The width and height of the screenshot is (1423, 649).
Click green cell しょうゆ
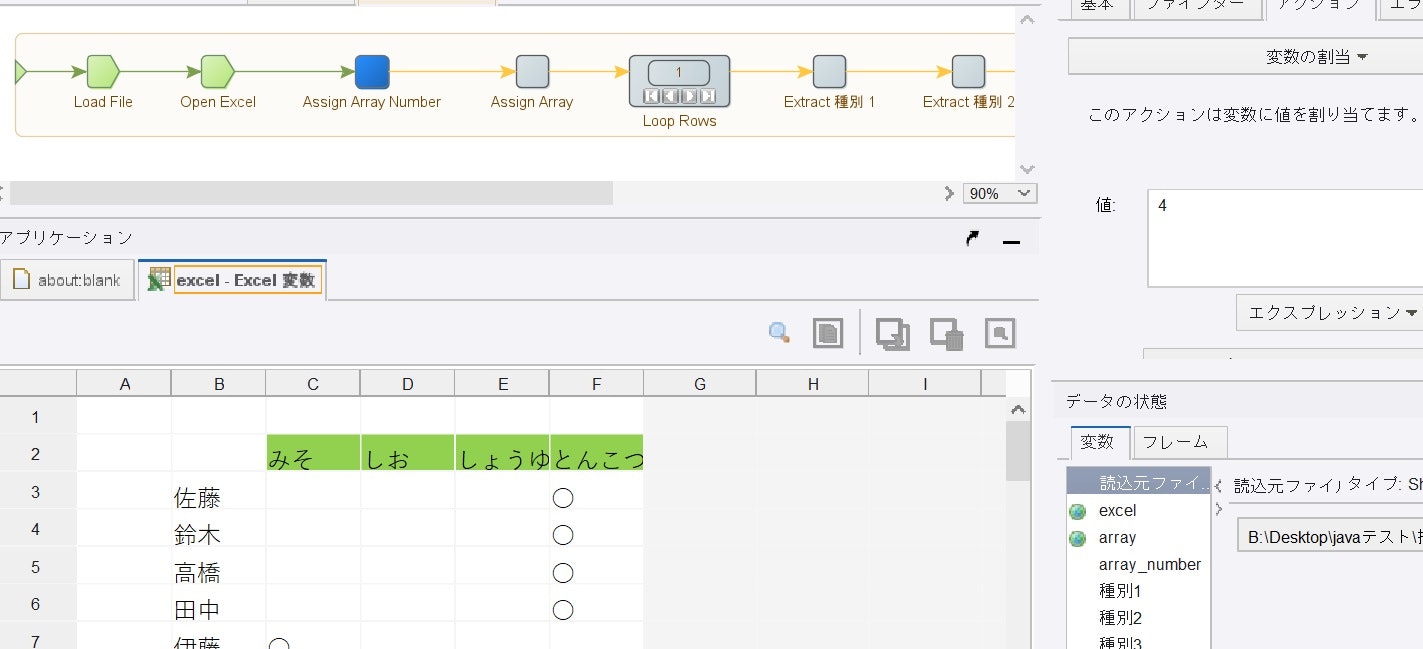(x=502, y=453)
